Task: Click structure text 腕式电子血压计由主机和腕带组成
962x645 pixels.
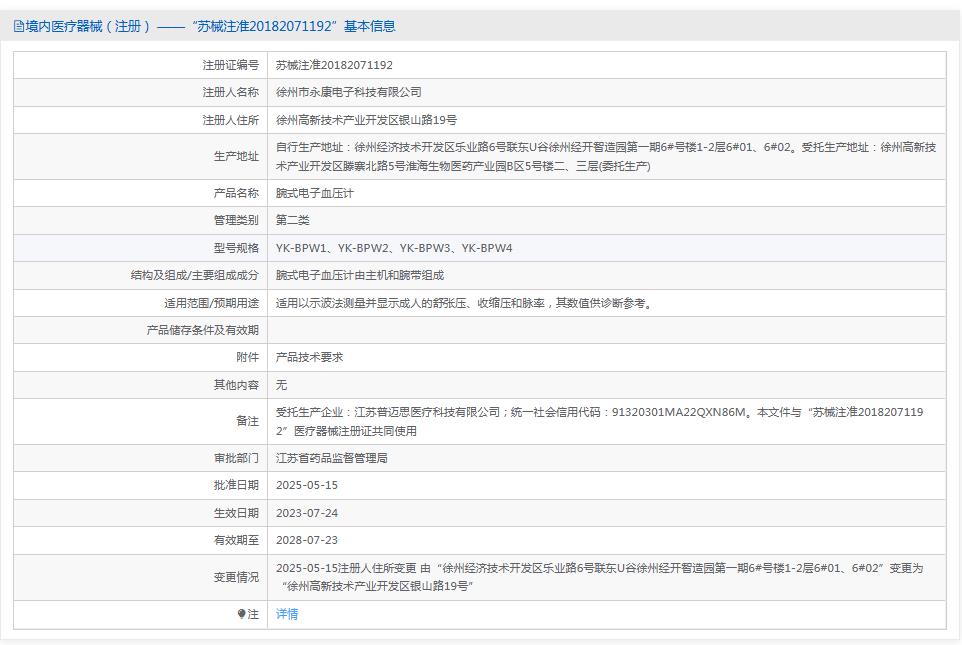Action: 360,275
